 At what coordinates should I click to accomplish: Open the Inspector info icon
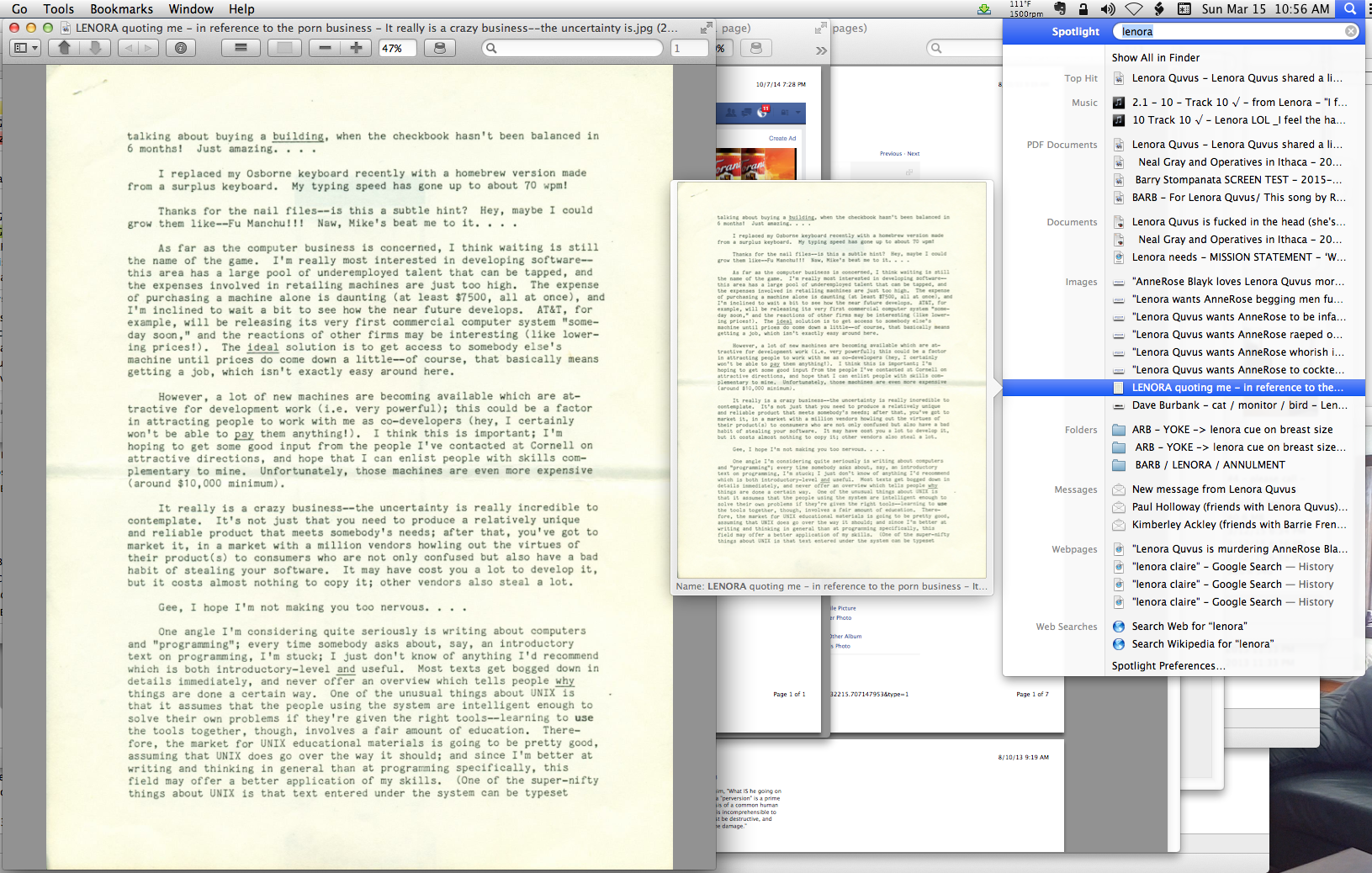(179, 48)
